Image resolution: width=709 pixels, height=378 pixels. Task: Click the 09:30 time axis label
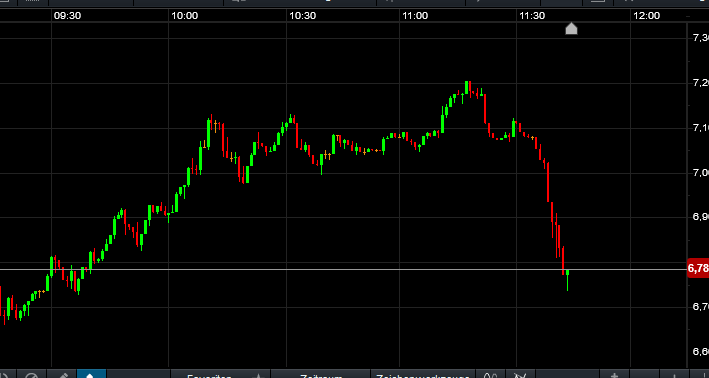point(67,16)
